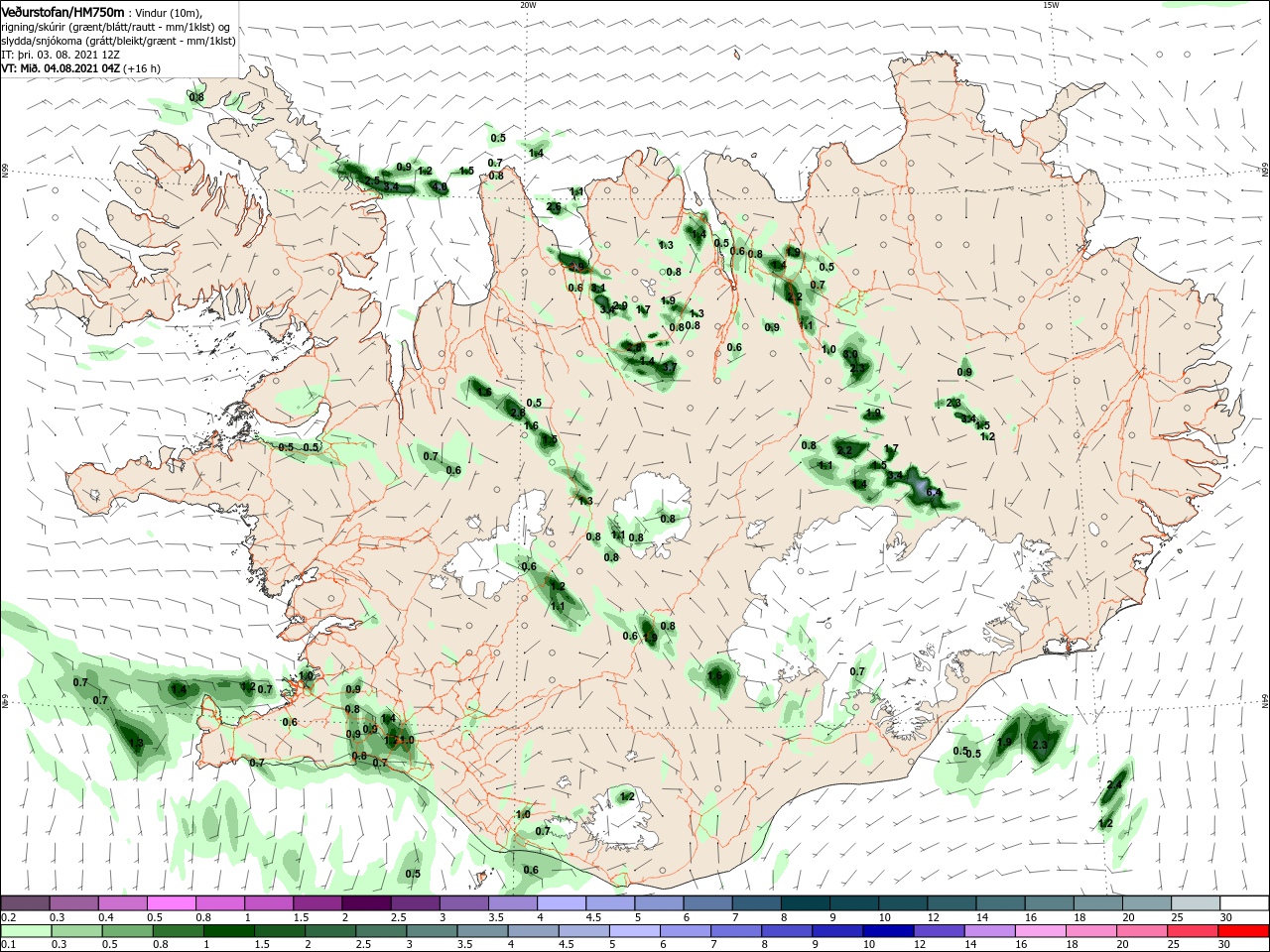
Task: Click the 20W longitude label
Action: [x=528, y=5]
